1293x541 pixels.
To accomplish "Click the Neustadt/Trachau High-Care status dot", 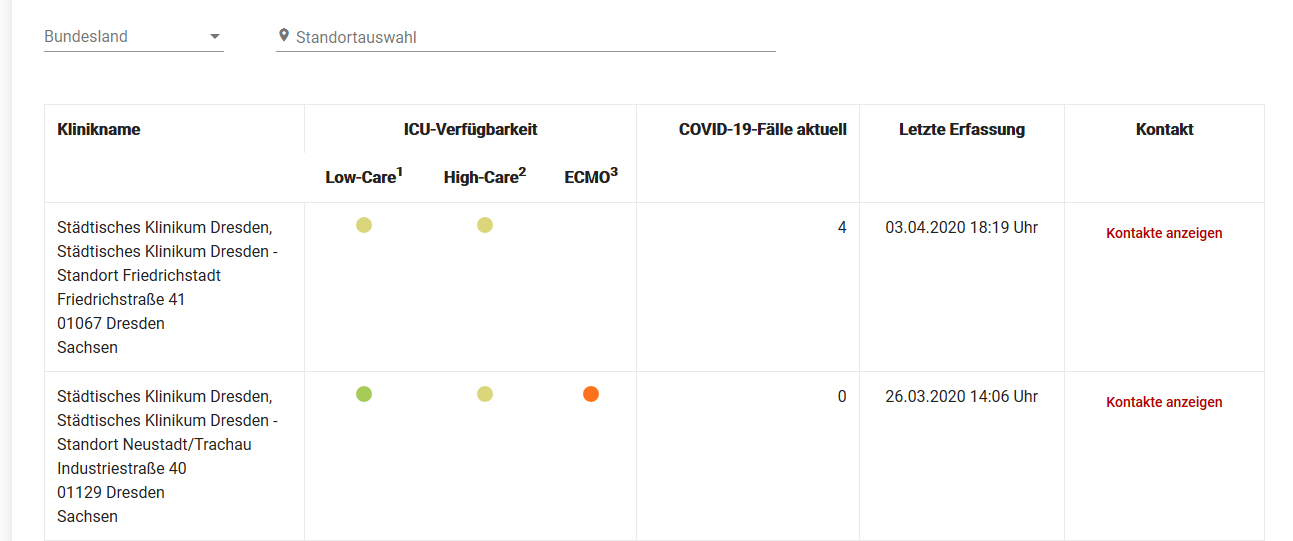I will pyautogui.click(x=485, y=394).
